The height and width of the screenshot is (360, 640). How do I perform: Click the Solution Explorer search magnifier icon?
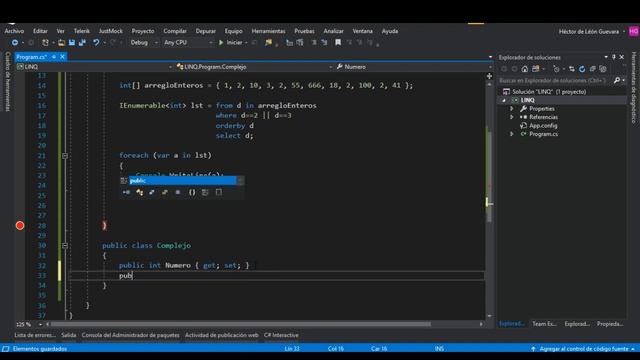tap(617, 80)
